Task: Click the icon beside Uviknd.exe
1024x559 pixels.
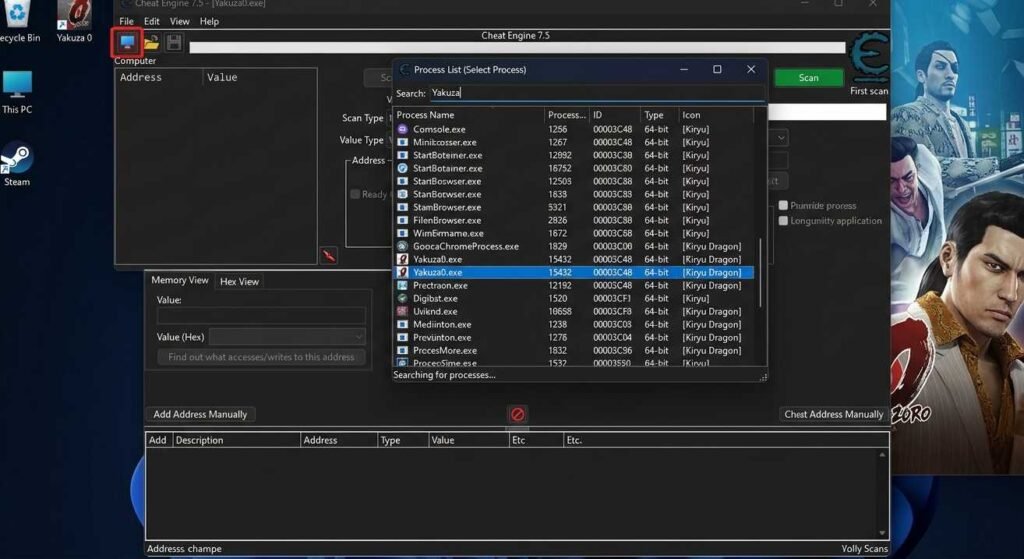Action: [402, 311]
